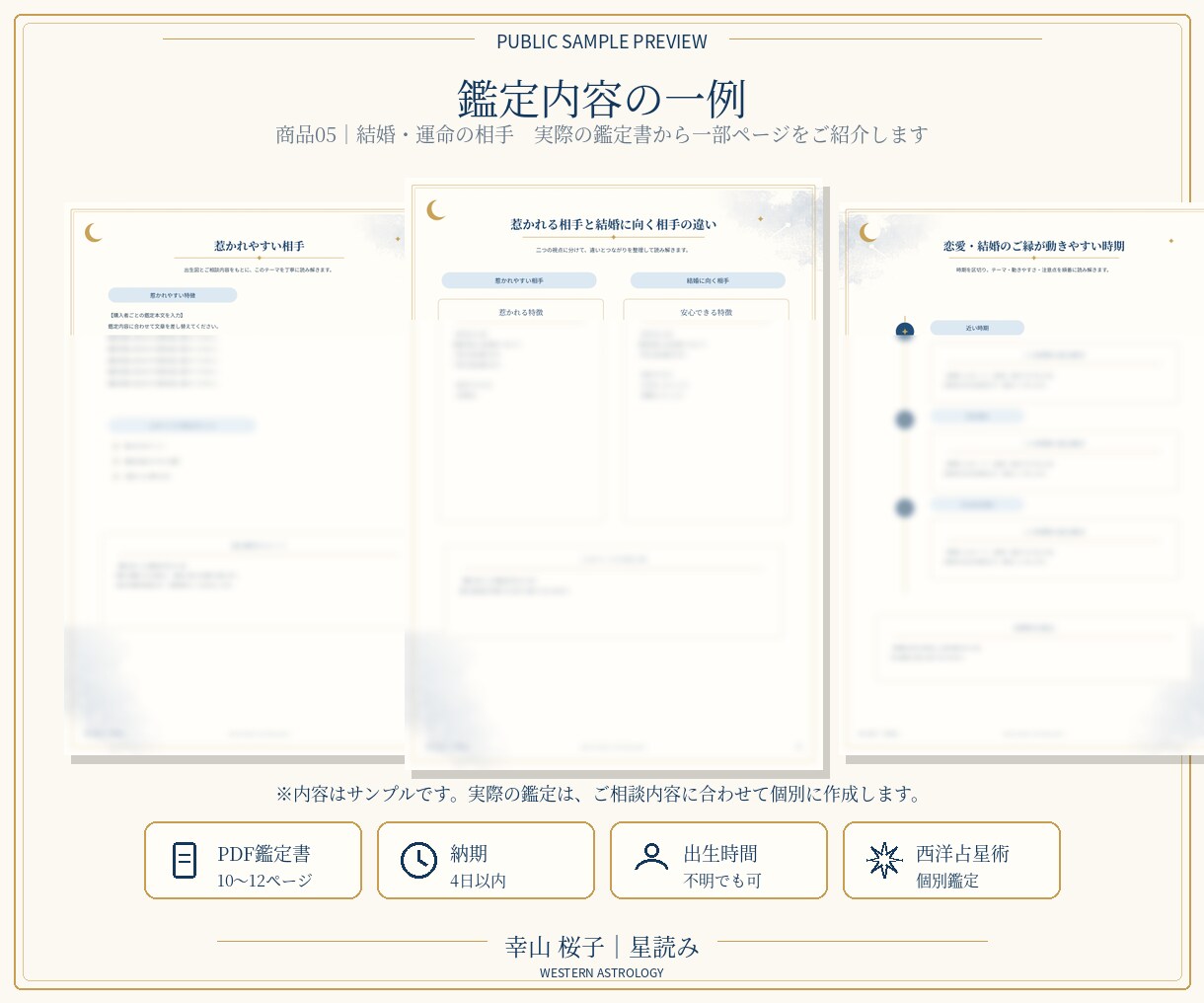Click the 4日以内 text
Image resolution: width=1204 pixels, height=1003 pixels.
coord(478,881)
